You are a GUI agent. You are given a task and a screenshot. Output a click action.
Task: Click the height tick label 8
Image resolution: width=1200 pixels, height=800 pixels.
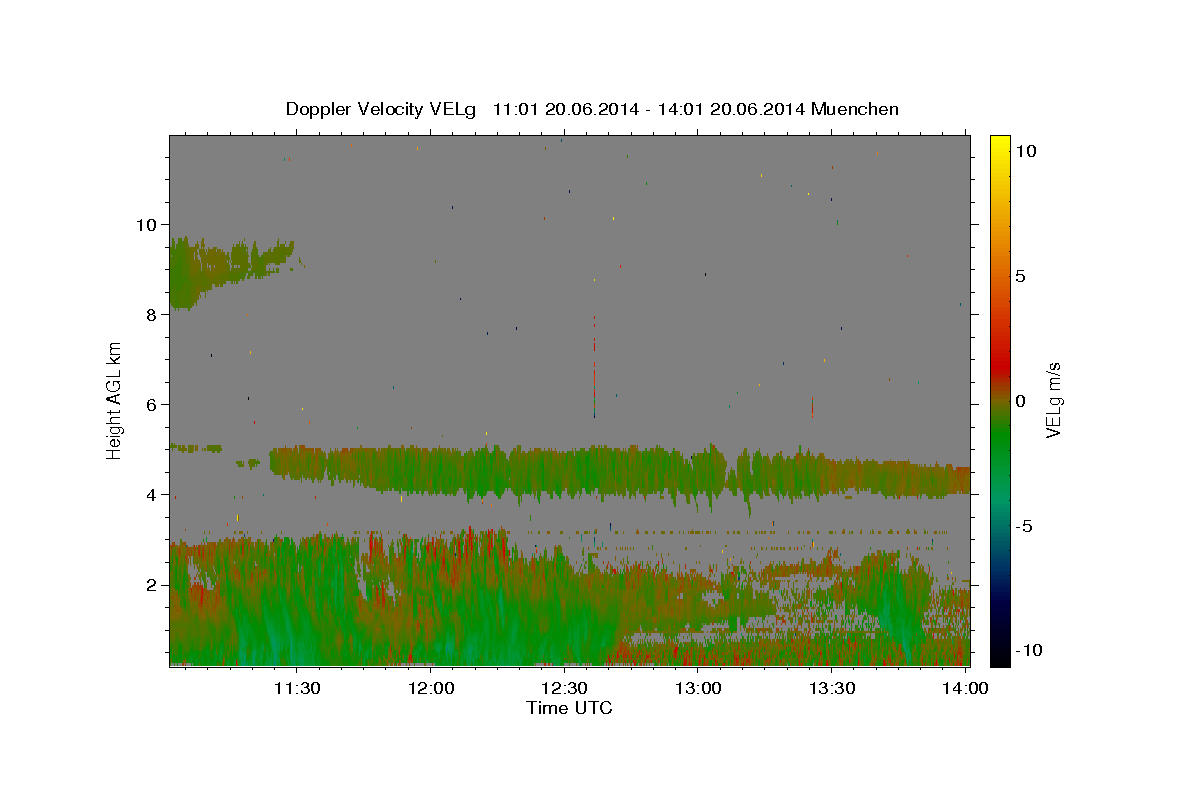coord(154,314)
